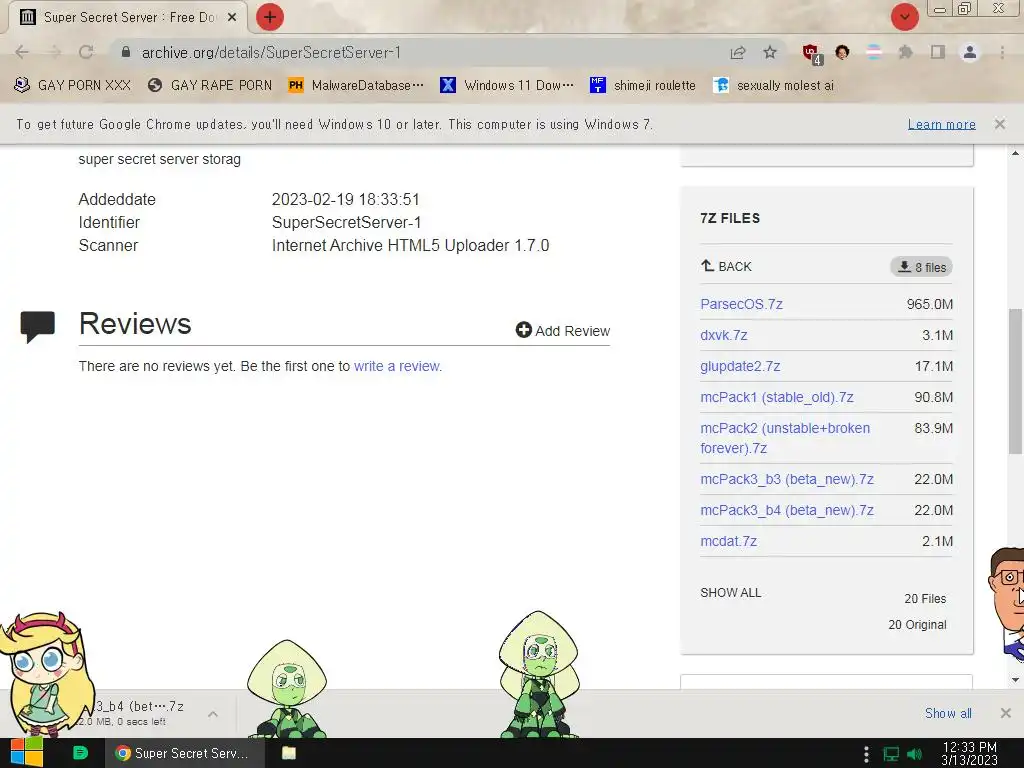This screenshot has width=1024, height=768.
Task: Open the Windows Start button
Action: 27,753
